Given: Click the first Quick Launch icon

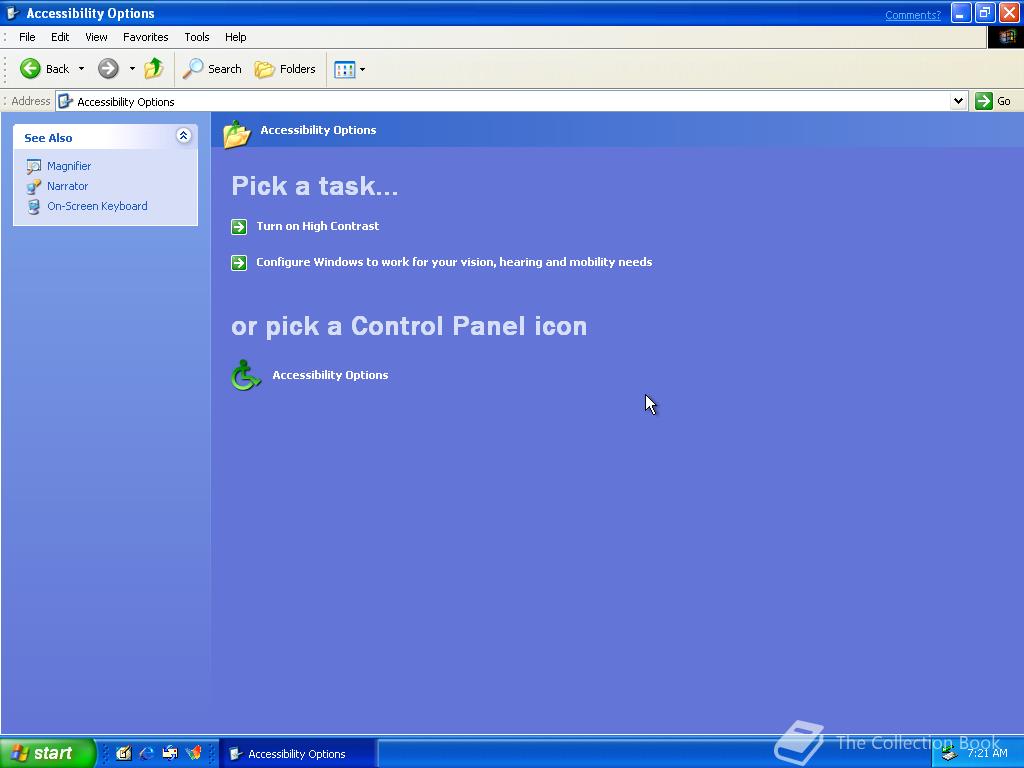Looking at the screenshot, I should coord(124,754).
